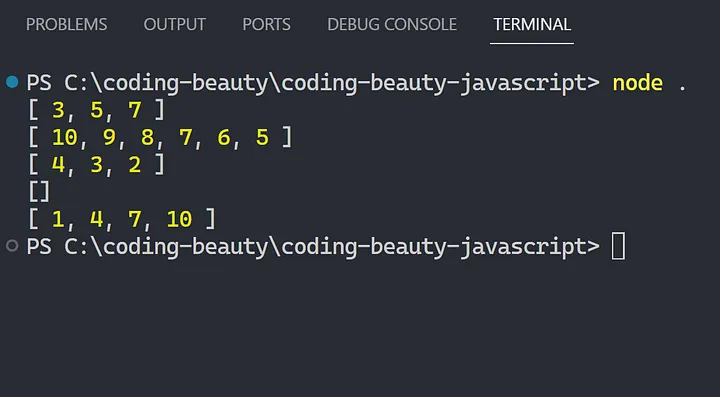
Task: Click the output '[ 10, 9, 8, 7, 6, 5 ]'
Action: click(160, 137)
